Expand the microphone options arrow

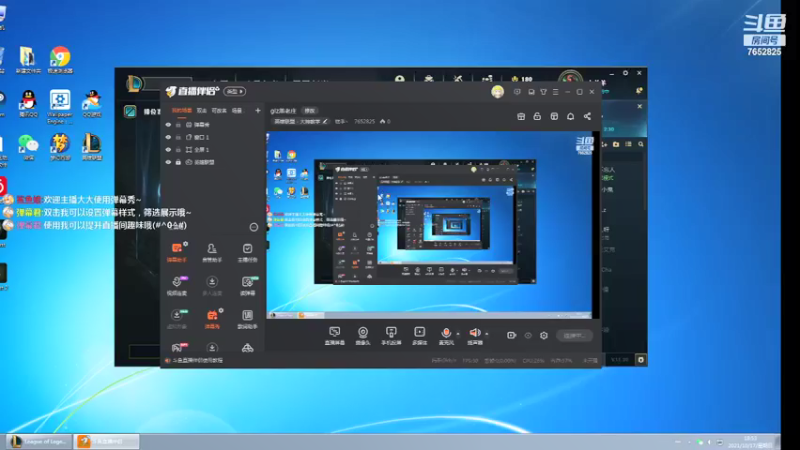click(458, 334)
